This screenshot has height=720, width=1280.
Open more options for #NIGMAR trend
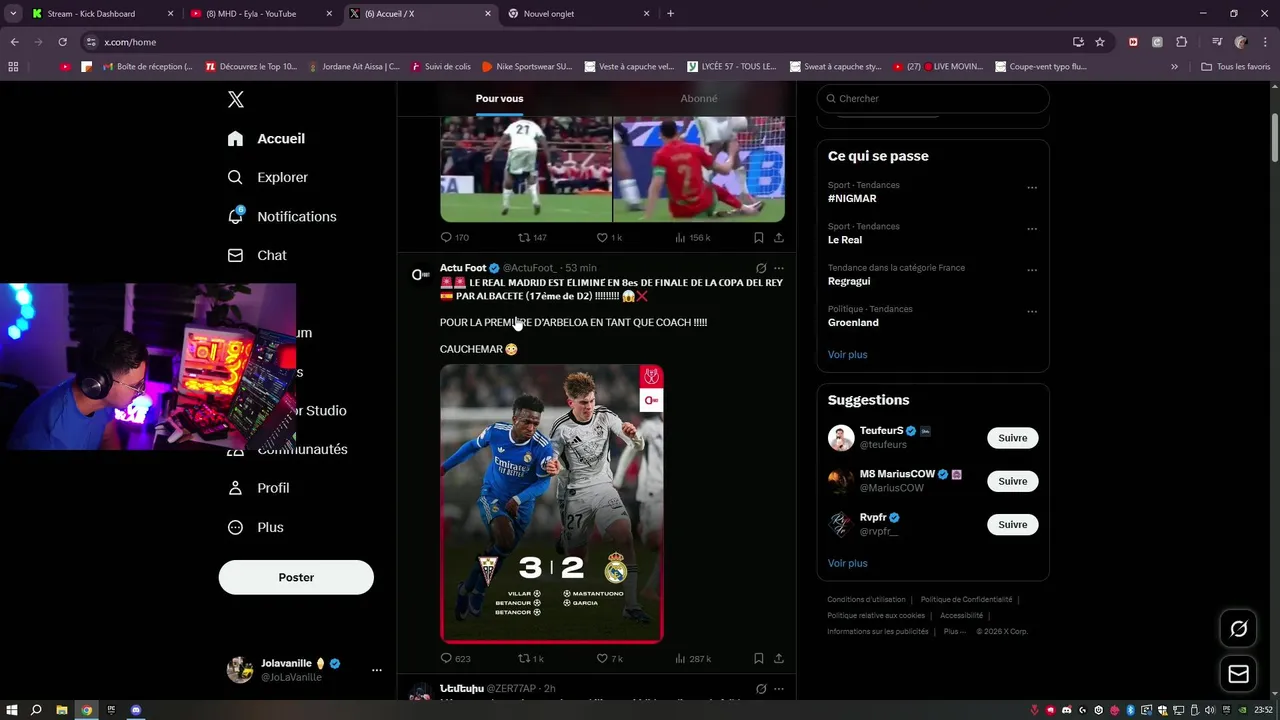1032,187
